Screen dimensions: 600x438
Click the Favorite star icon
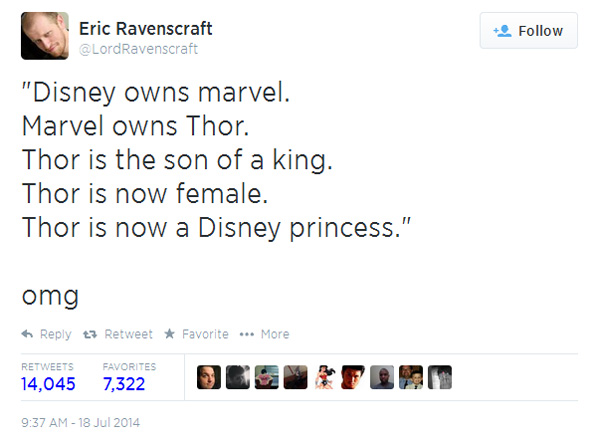click(169, 334)
